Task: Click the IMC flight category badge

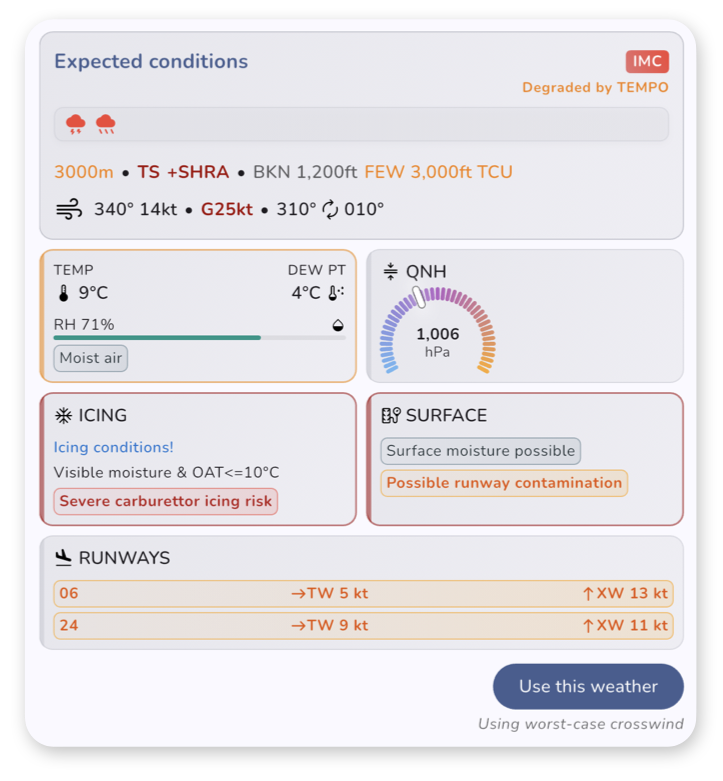Action: click(x=647, y=61)
